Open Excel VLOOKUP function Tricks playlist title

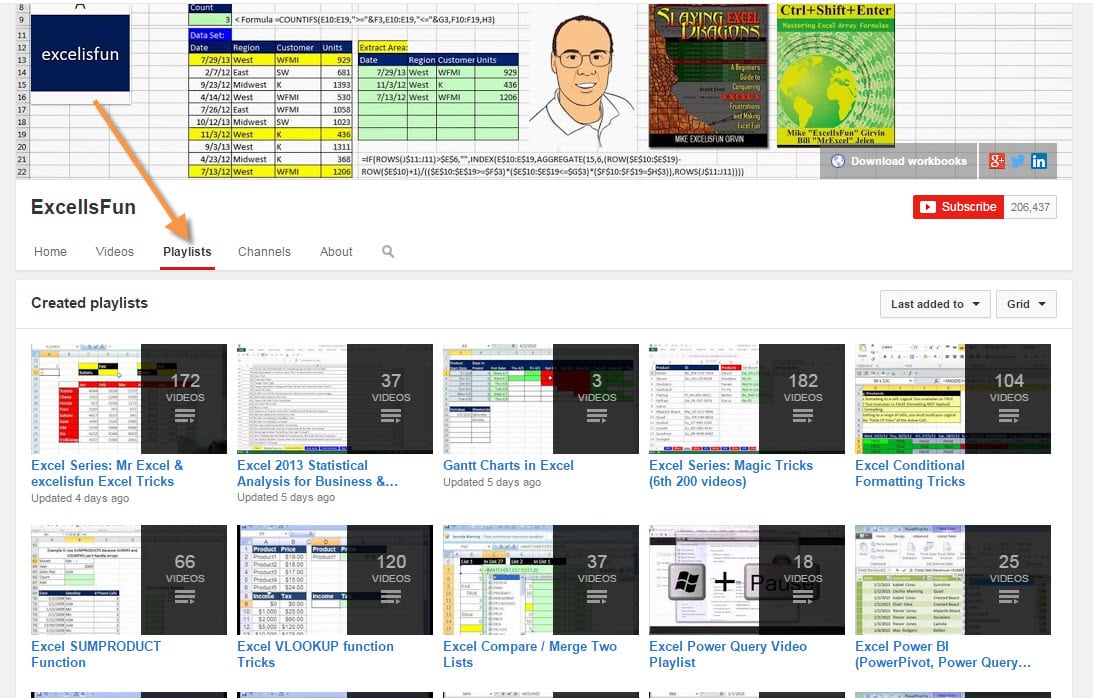click(x=315, y=654)
